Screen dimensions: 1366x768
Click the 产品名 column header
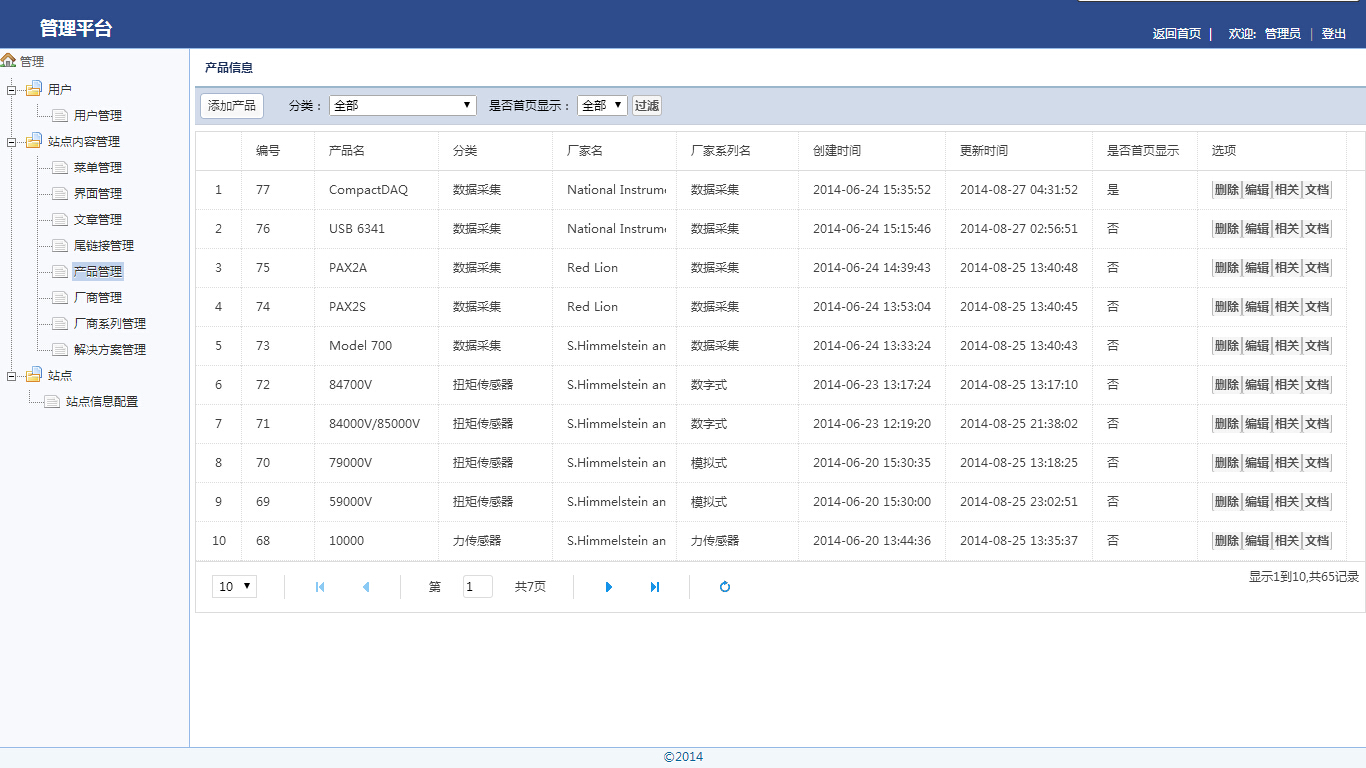point(377,151)
